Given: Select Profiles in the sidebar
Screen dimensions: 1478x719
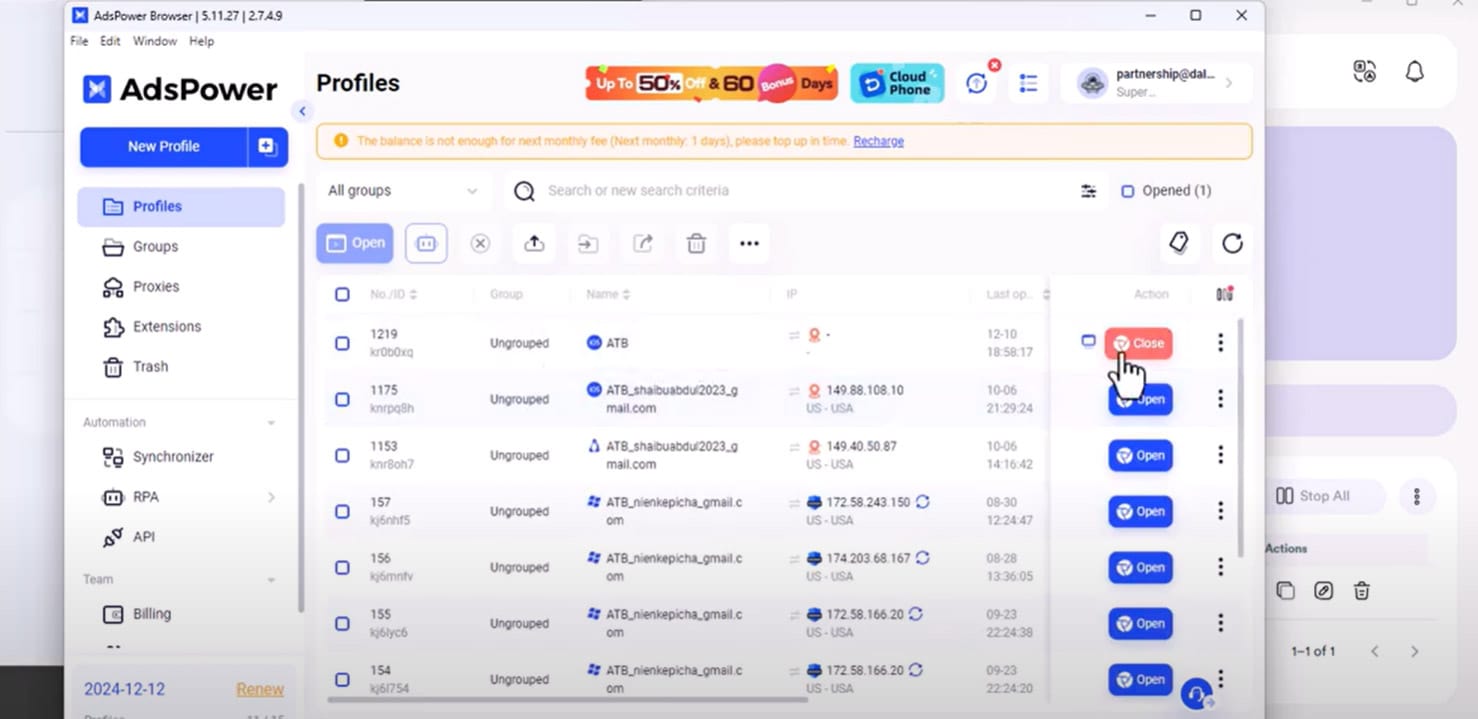Looking at the screenshot, I should pyautogui.click(x=181, y=206).
